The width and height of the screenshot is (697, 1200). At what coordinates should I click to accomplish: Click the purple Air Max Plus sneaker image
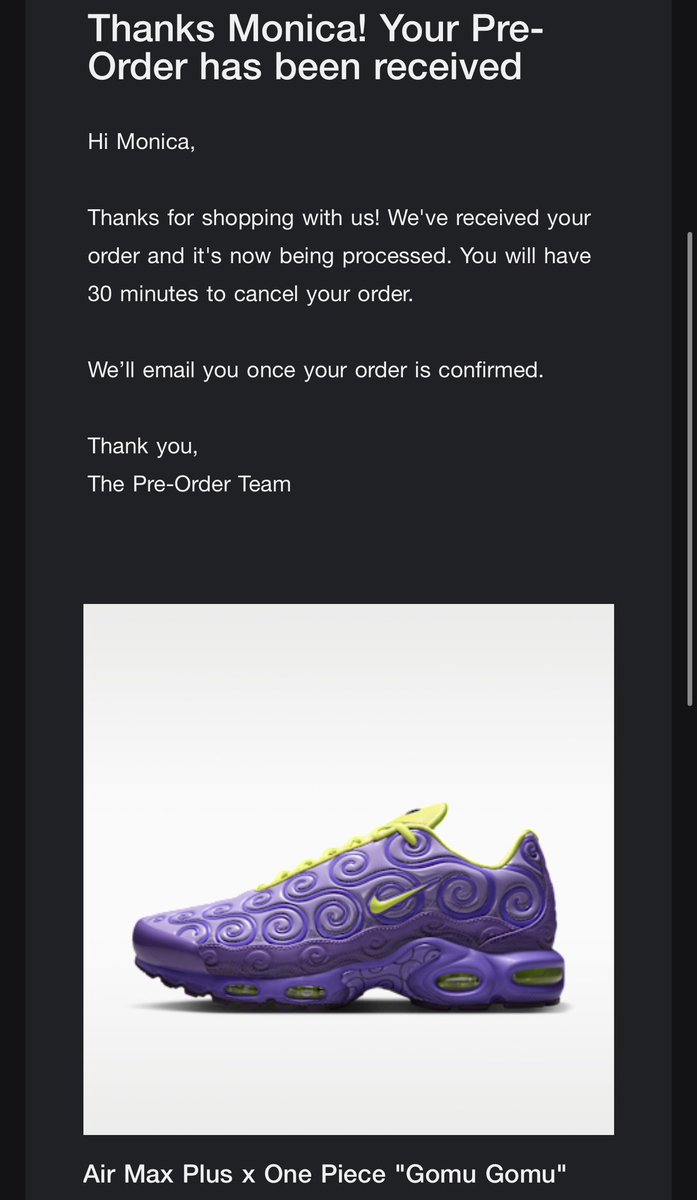tap(348, 870)
